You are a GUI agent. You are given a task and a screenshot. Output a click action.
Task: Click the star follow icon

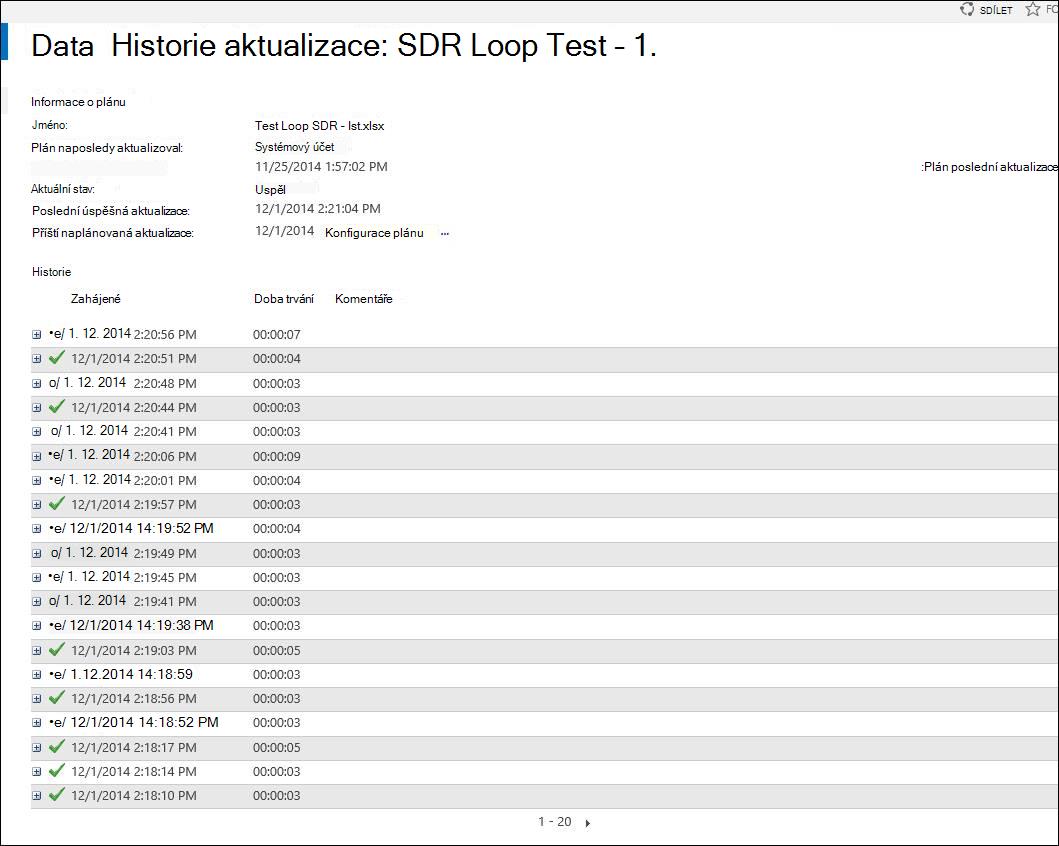[1033, 9]
